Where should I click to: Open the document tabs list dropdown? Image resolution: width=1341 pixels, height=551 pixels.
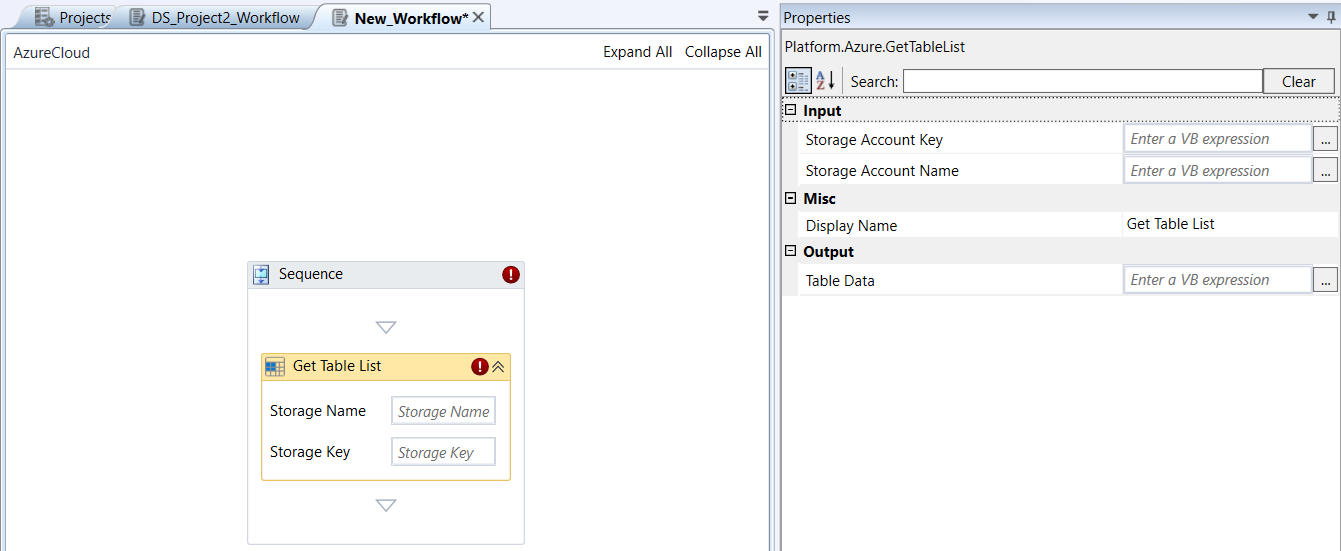(763, 16)
